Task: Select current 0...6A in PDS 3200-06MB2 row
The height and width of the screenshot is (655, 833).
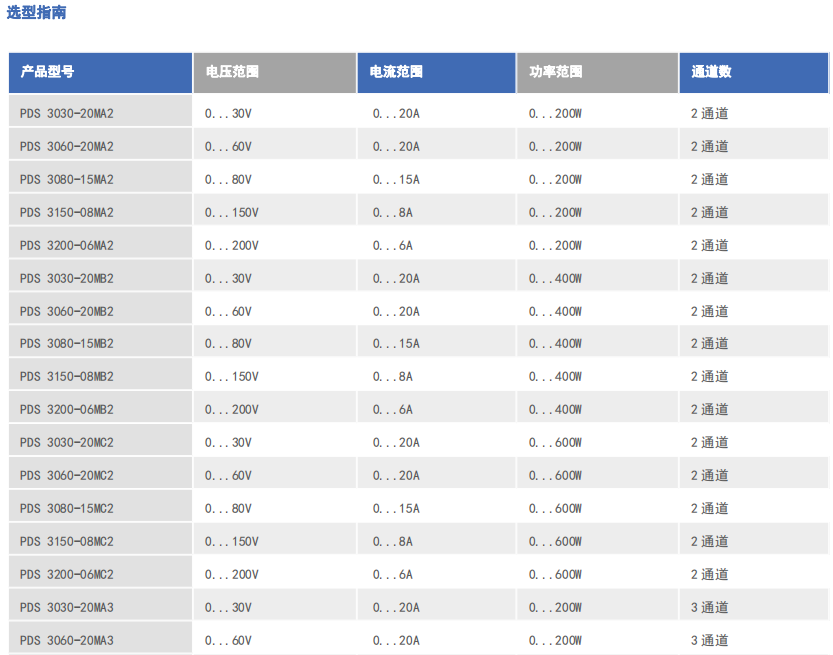Action: click(x=393, y=410)
